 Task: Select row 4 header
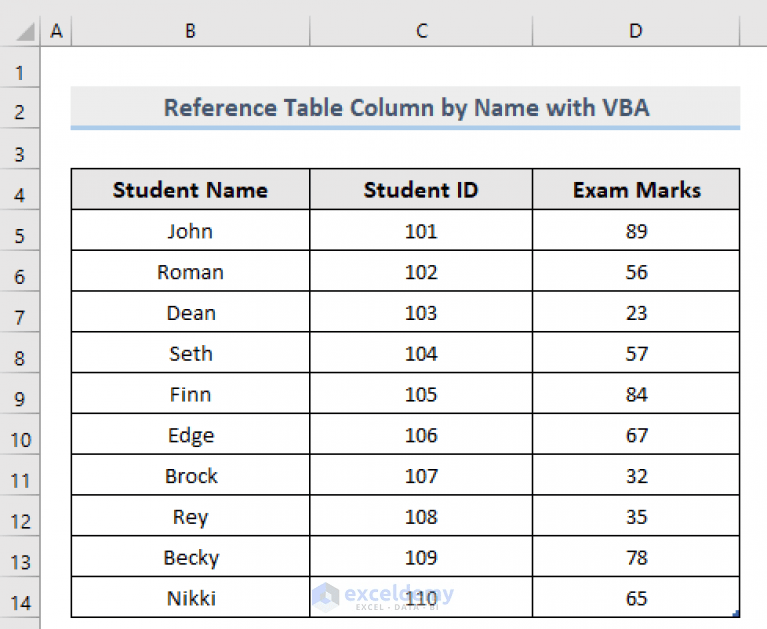20,190
